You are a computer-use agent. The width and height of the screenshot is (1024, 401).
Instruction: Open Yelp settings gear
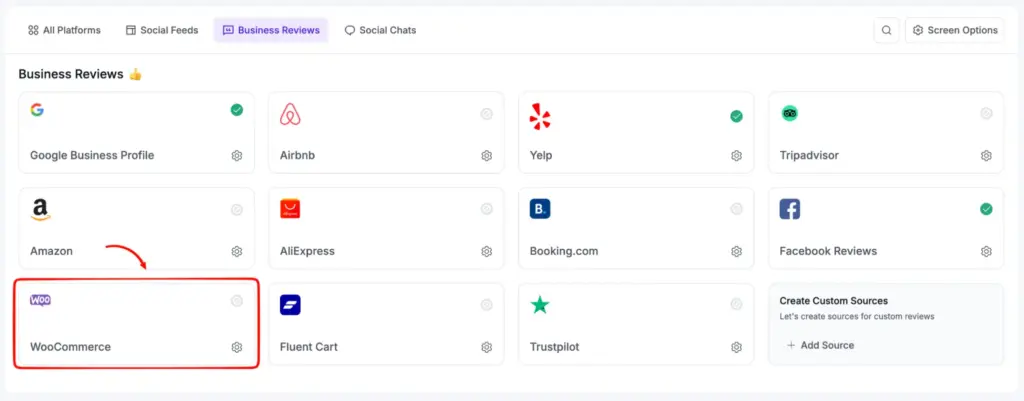coord(737,155)
